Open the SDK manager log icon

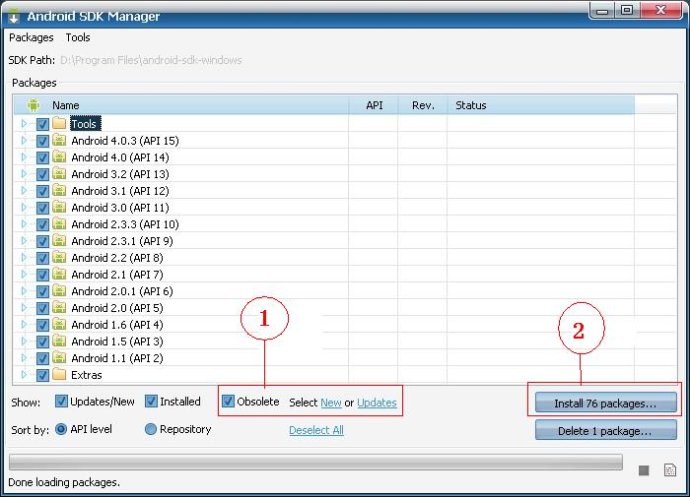point(669,470)
